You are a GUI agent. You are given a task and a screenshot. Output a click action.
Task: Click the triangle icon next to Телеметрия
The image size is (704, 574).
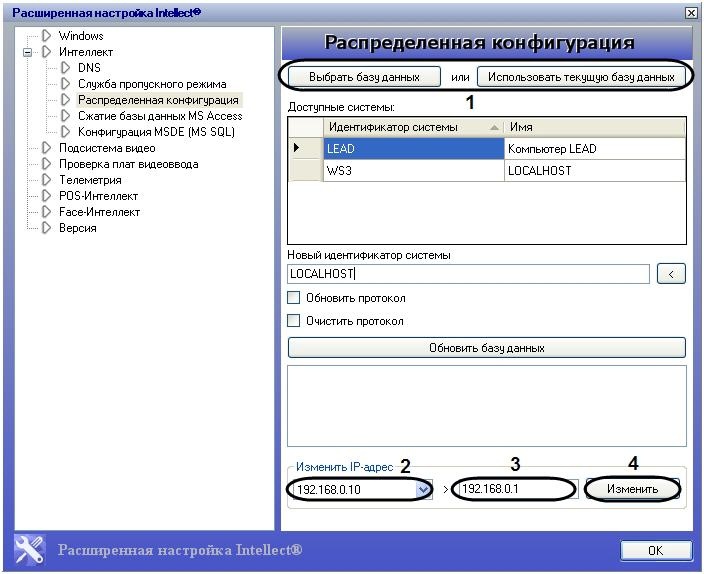click(x=47, y=180)
